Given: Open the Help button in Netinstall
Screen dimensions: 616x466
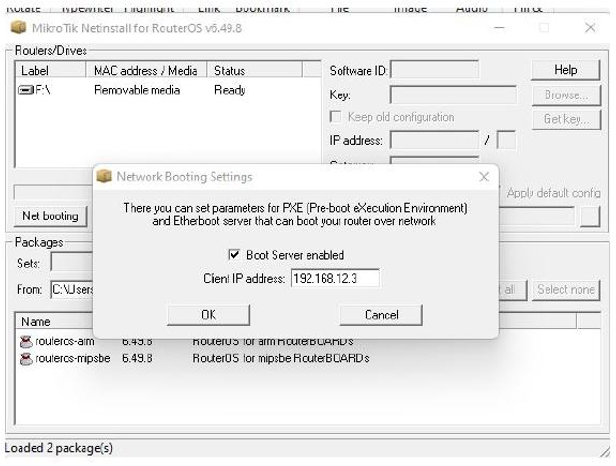Looking at the screenshot, I should click(x=566, y=70).
